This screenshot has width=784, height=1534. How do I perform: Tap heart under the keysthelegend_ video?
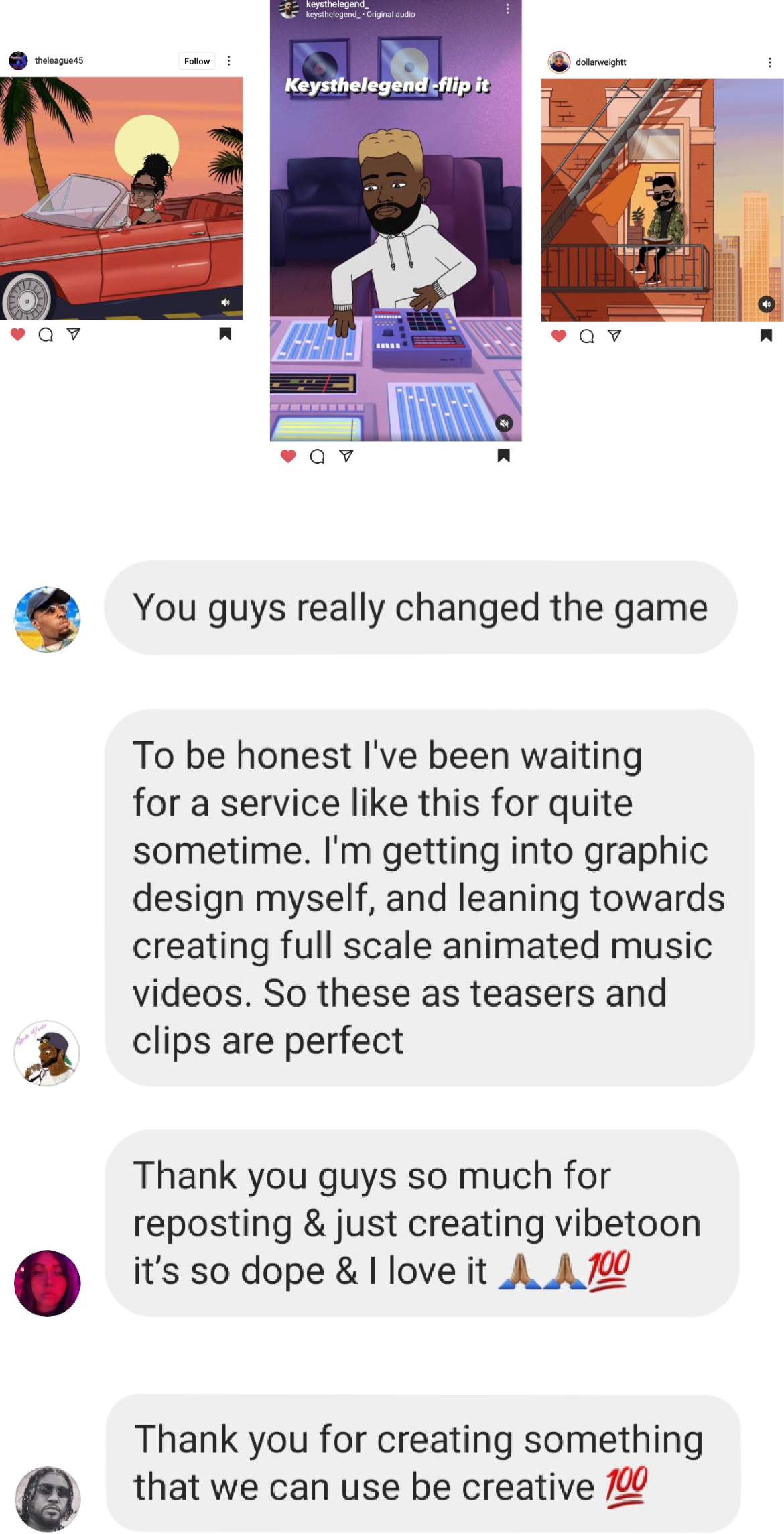pos(288,456)
